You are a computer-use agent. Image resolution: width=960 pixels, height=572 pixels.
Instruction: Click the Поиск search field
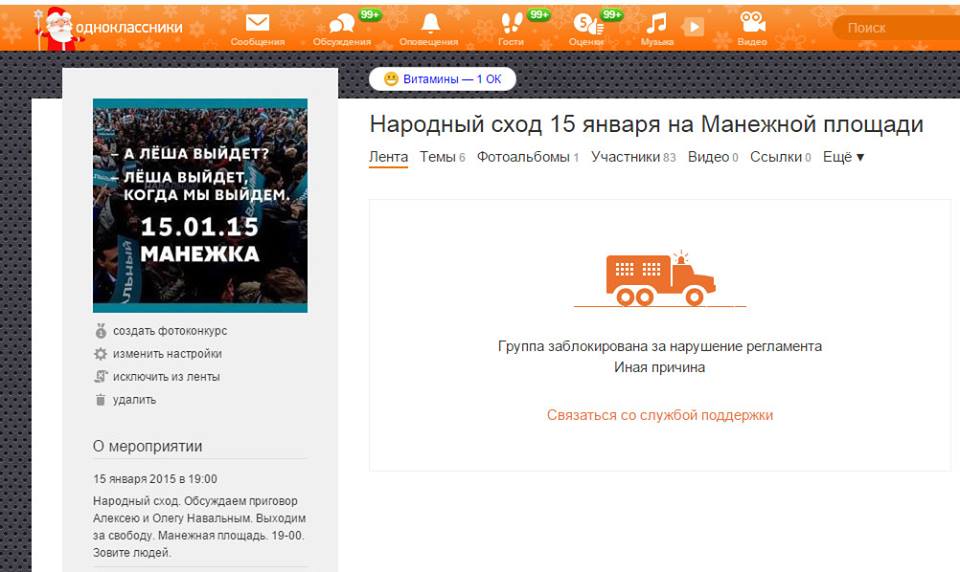[x=896, y=28]
